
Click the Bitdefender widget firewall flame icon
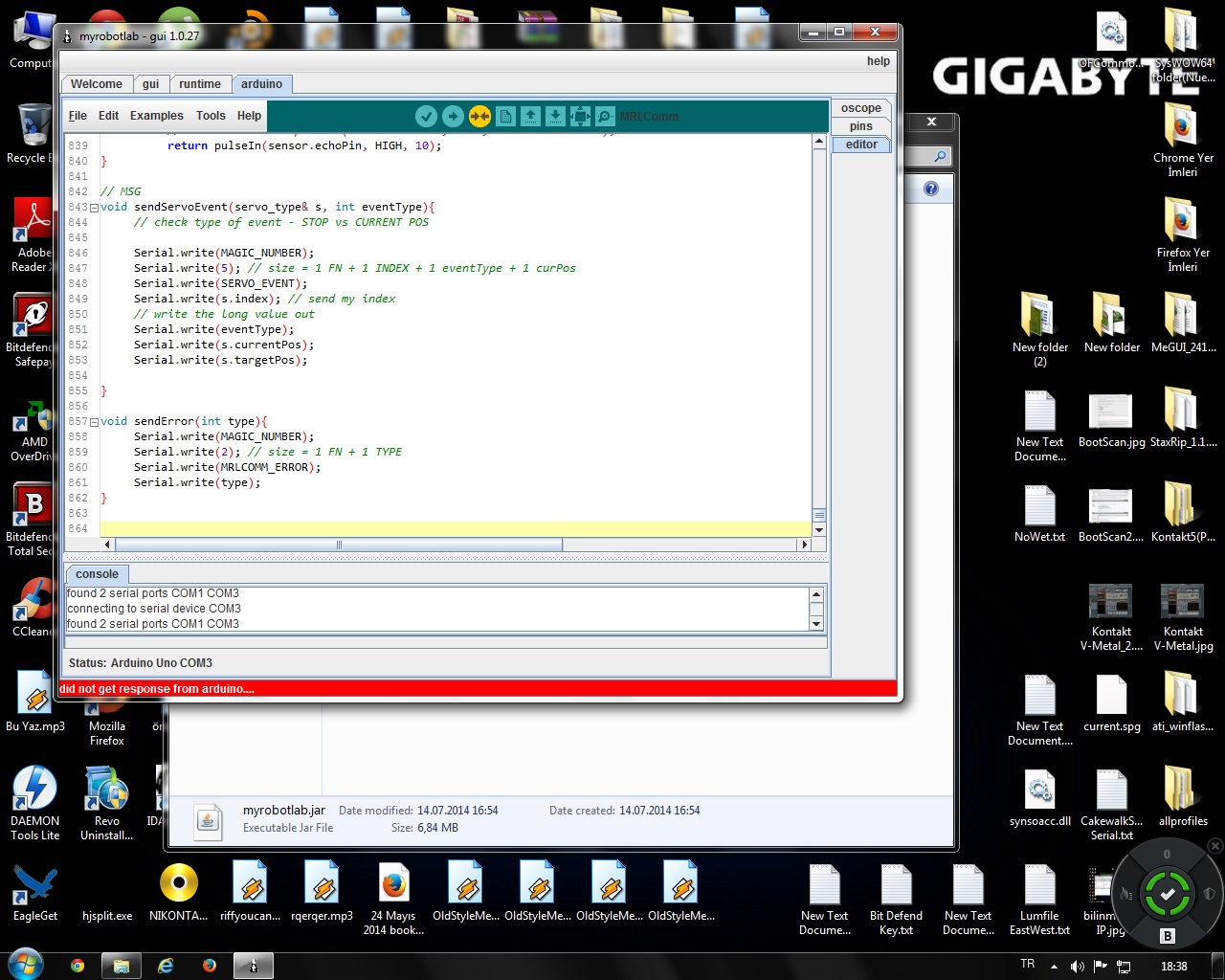(1127, 895)
